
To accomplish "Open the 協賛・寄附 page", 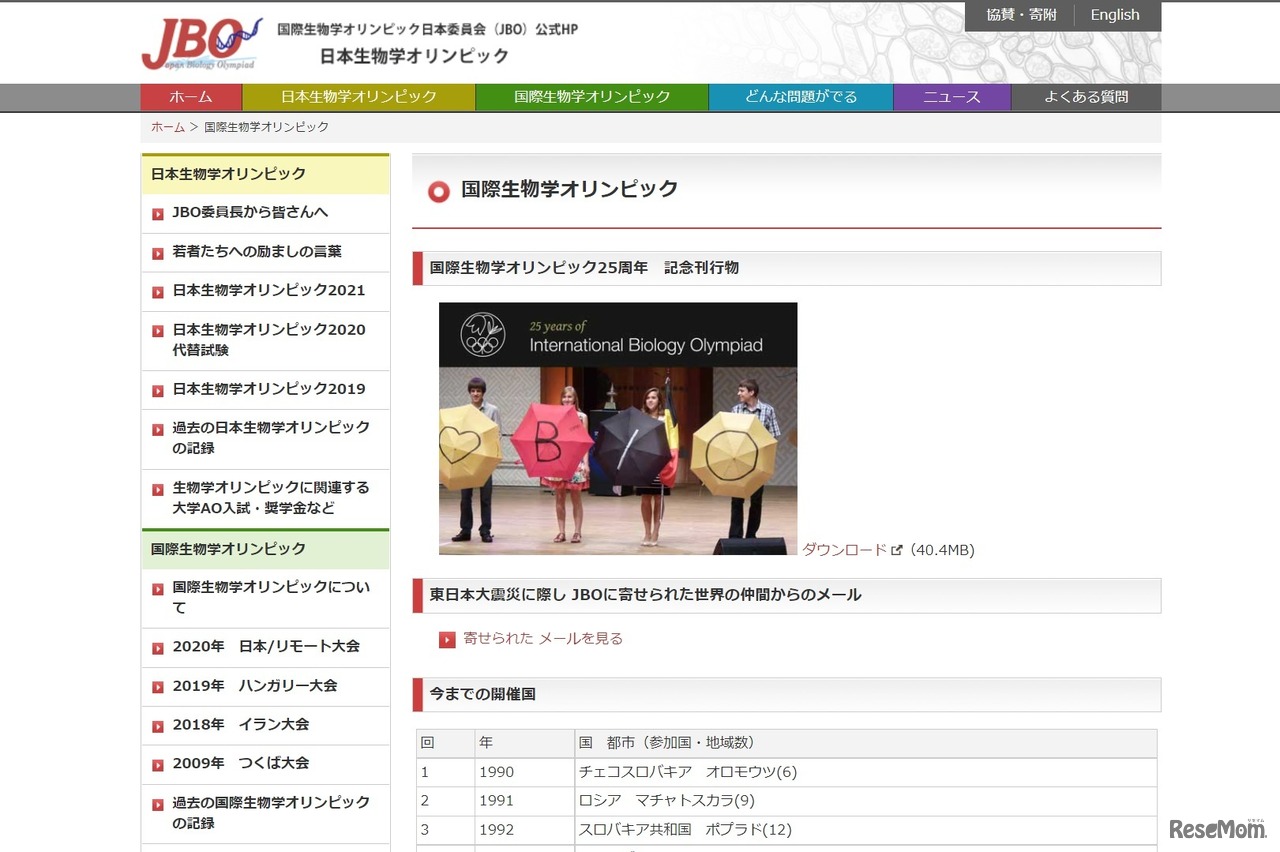I will (1018, 15).
